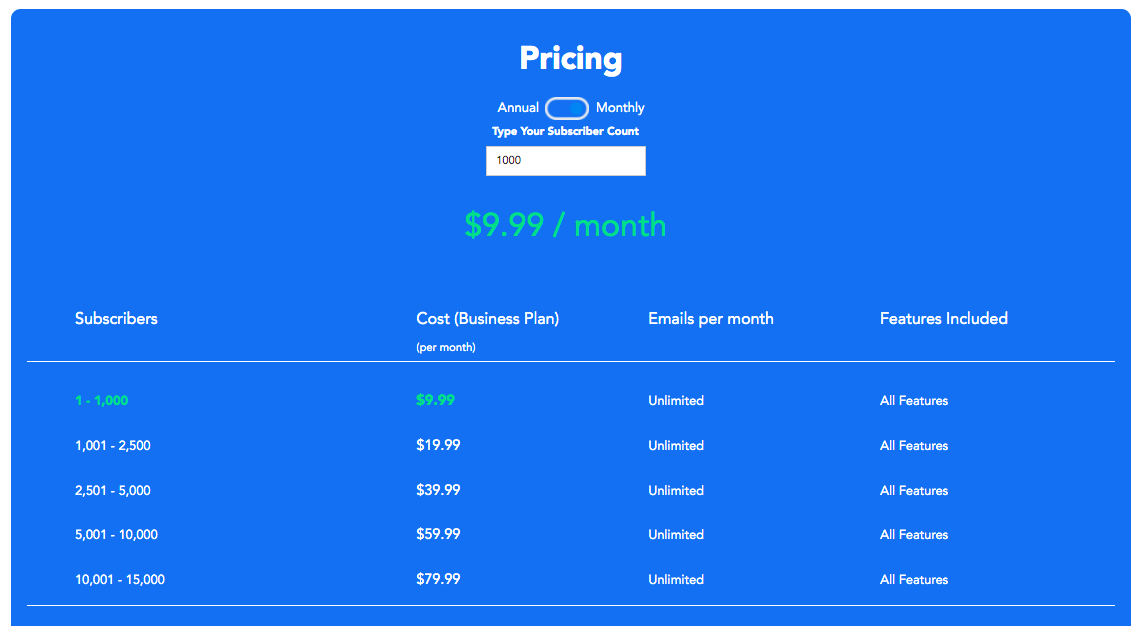This screenshot has height=626, width=1146.
Task: Click the highlighted $9.99 table price
Action: click(436, 400)
